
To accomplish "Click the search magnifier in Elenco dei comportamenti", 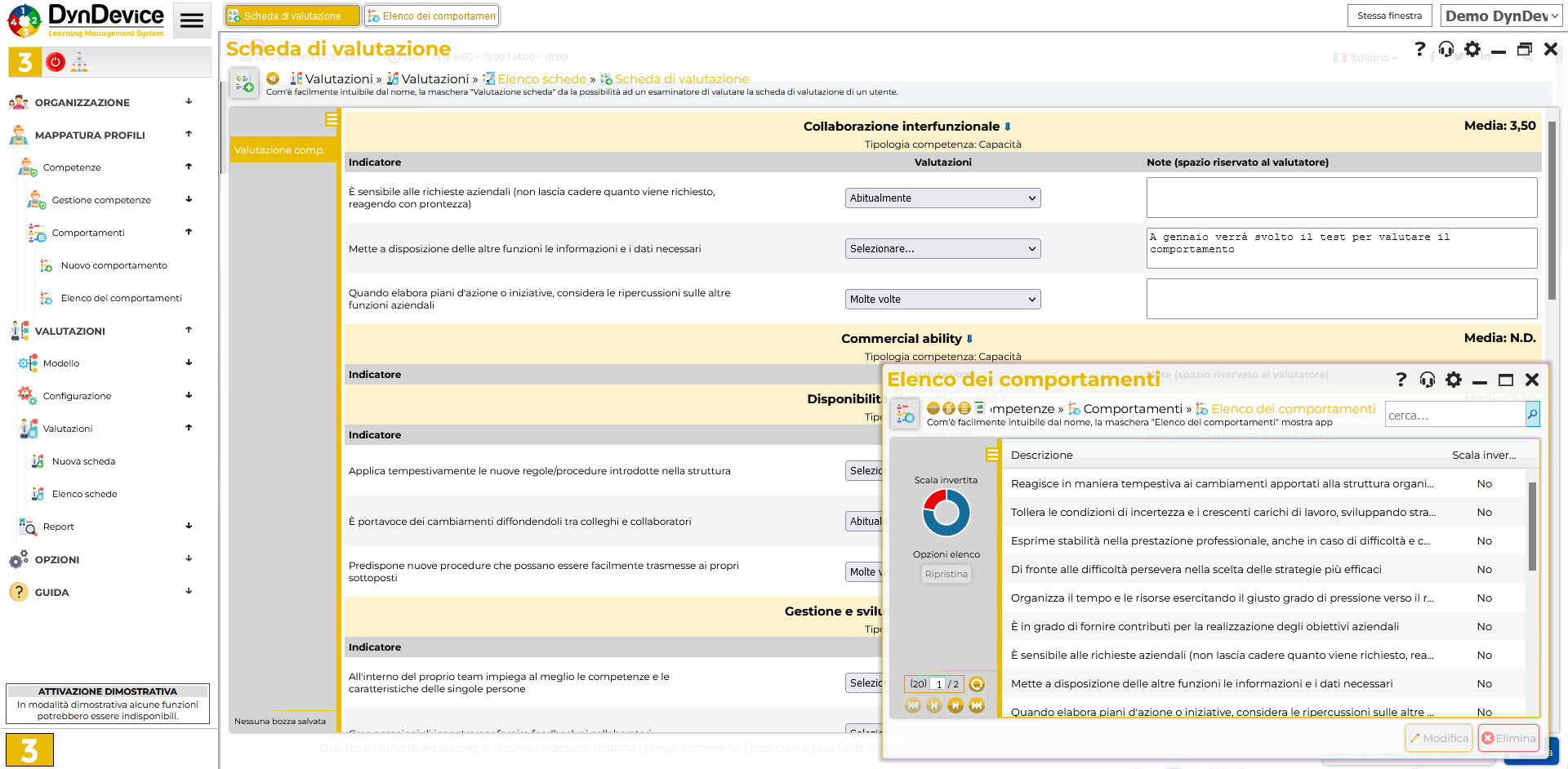I will point(1532,415).
